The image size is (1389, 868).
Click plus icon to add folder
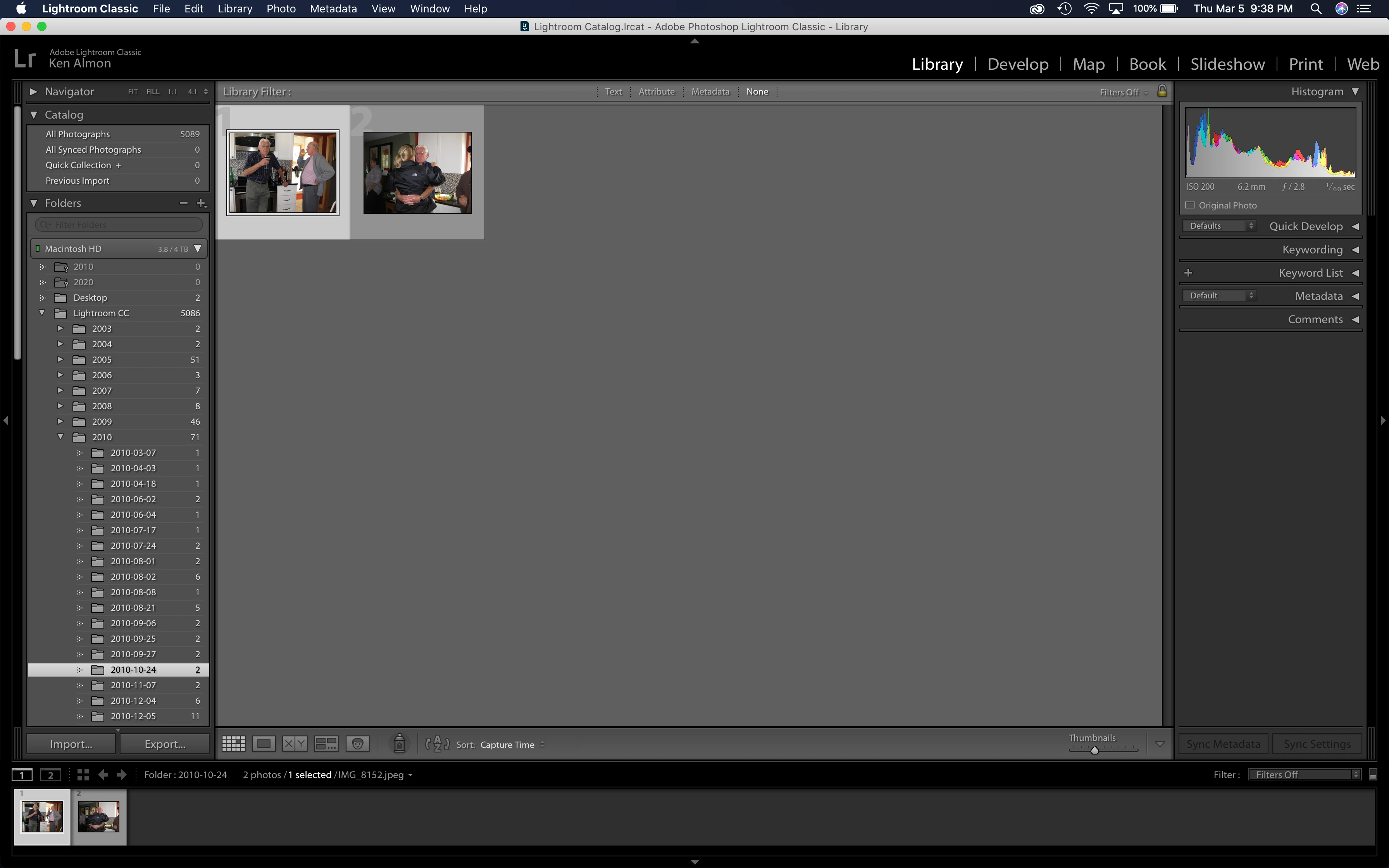click(201, 203)
